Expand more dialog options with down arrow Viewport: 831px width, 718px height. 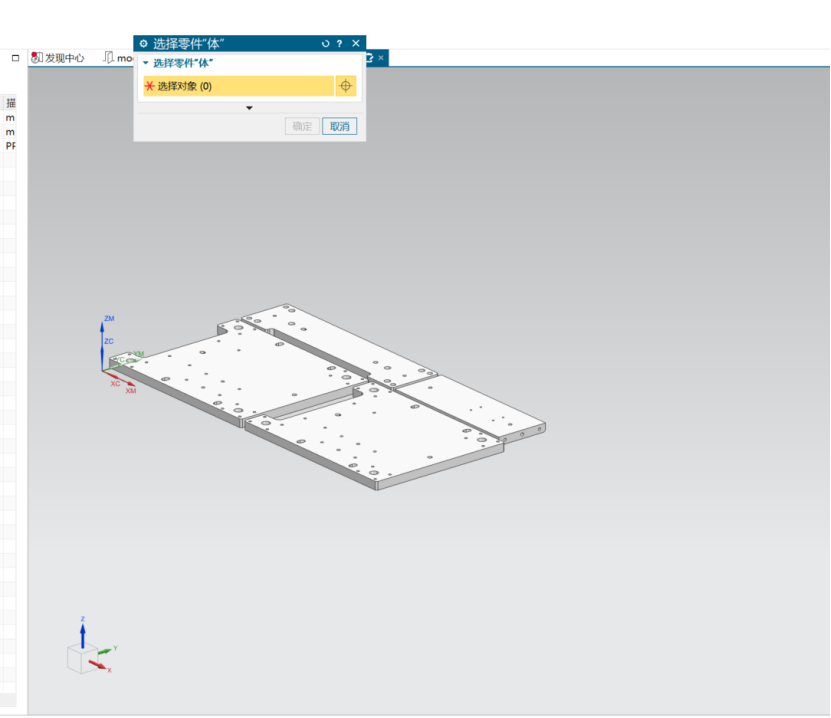coord(249,108)
